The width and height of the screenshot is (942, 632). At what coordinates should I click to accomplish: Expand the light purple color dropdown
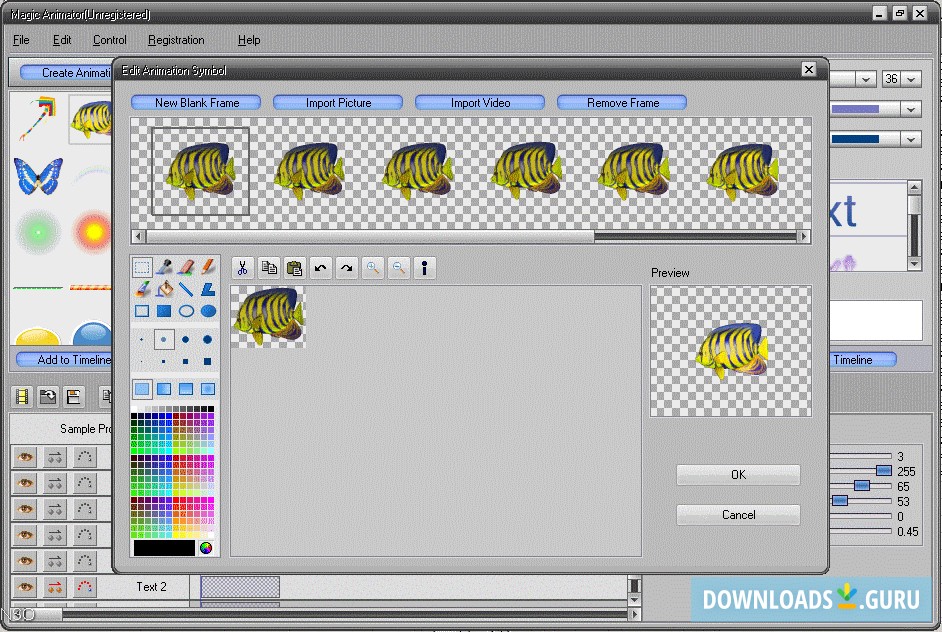[x=910, y=109]
